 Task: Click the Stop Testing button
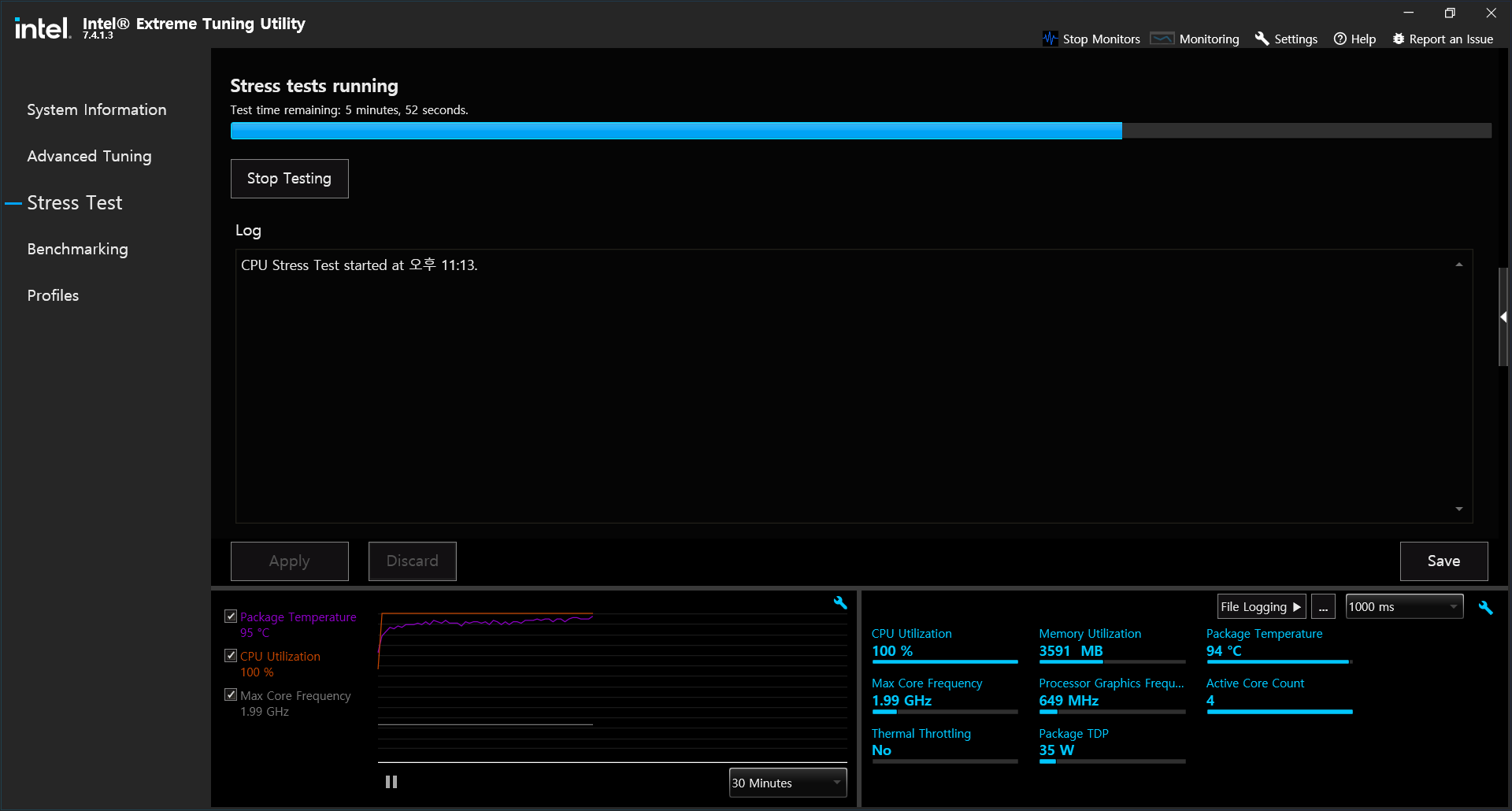[x=289, y=179]
